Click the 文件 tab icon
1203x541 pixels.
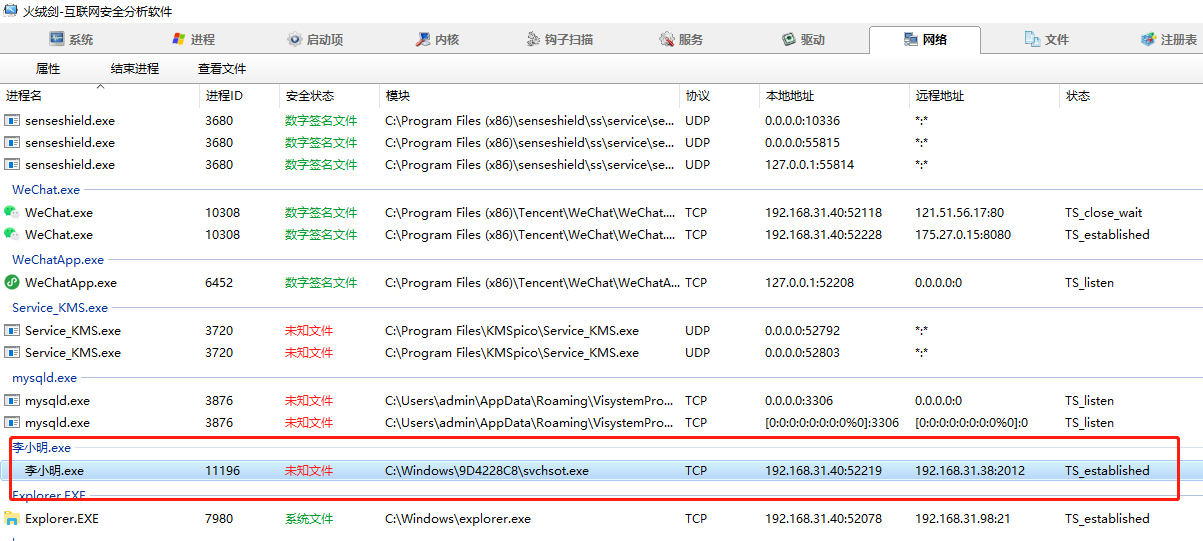1033,39
